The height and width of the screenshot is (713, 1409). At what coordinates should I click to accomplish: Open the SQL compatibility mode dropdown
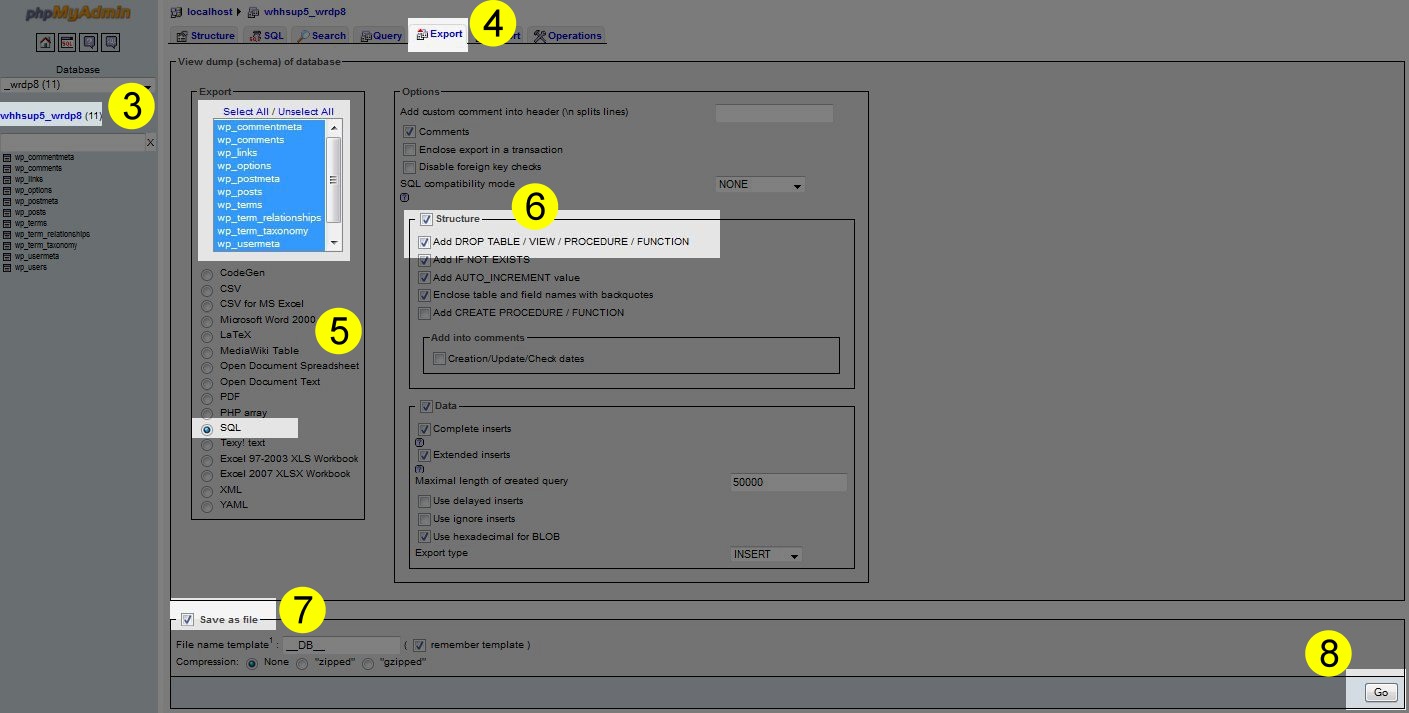[x=760, y=185]
